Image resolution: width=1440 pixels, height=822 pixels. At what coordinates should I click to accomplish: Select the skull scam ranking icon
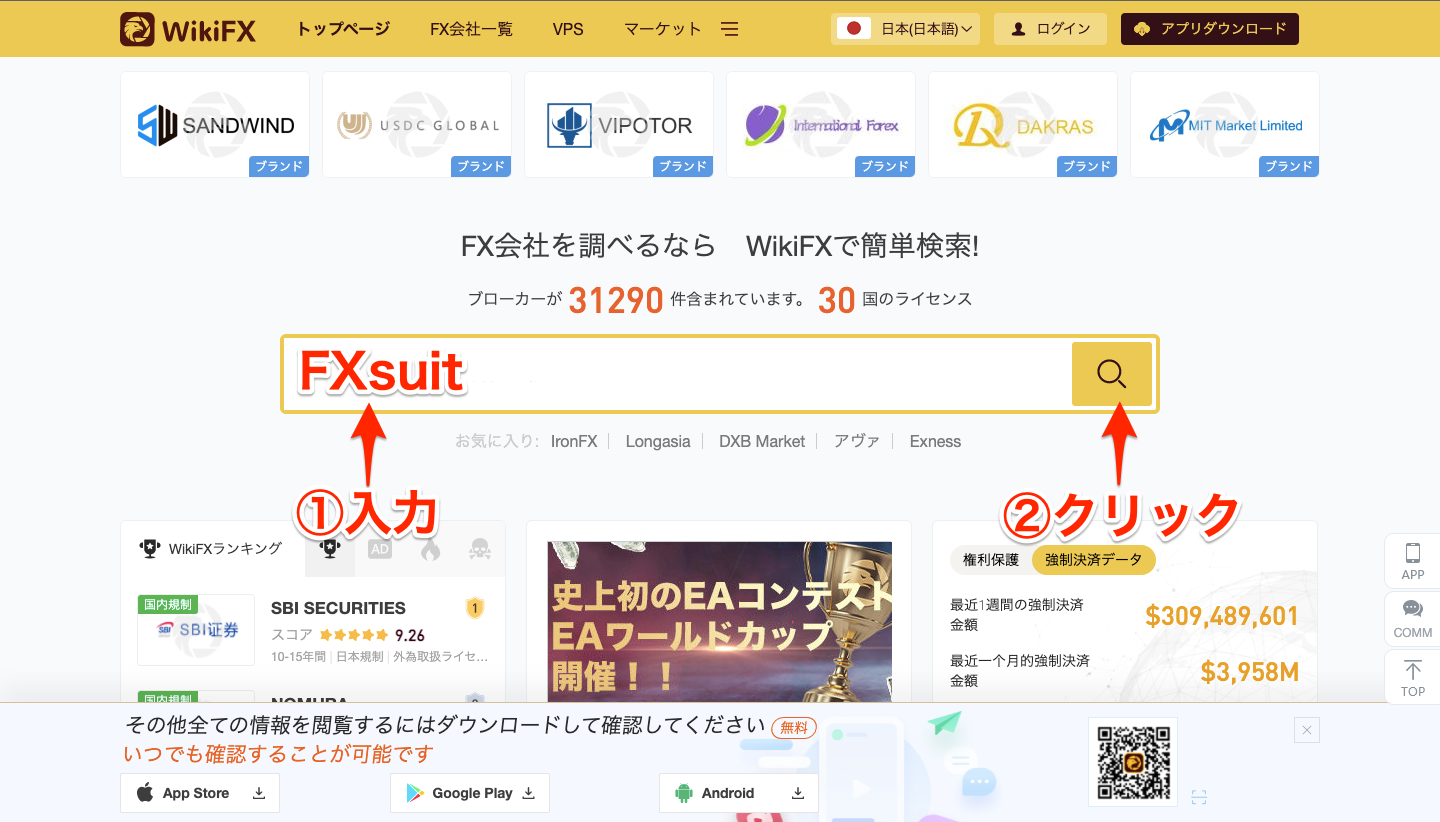480,549
